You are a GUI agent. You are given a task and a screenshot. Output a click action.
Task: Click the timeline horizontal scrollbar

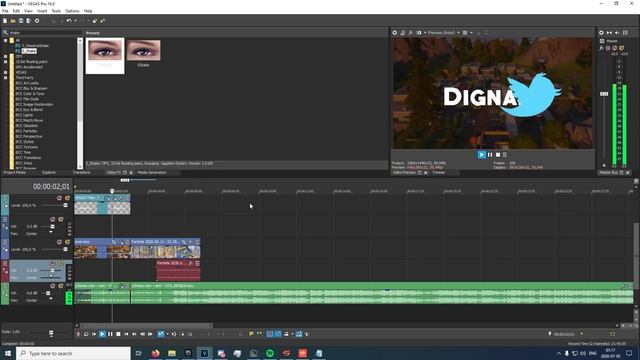coord(146,326)
